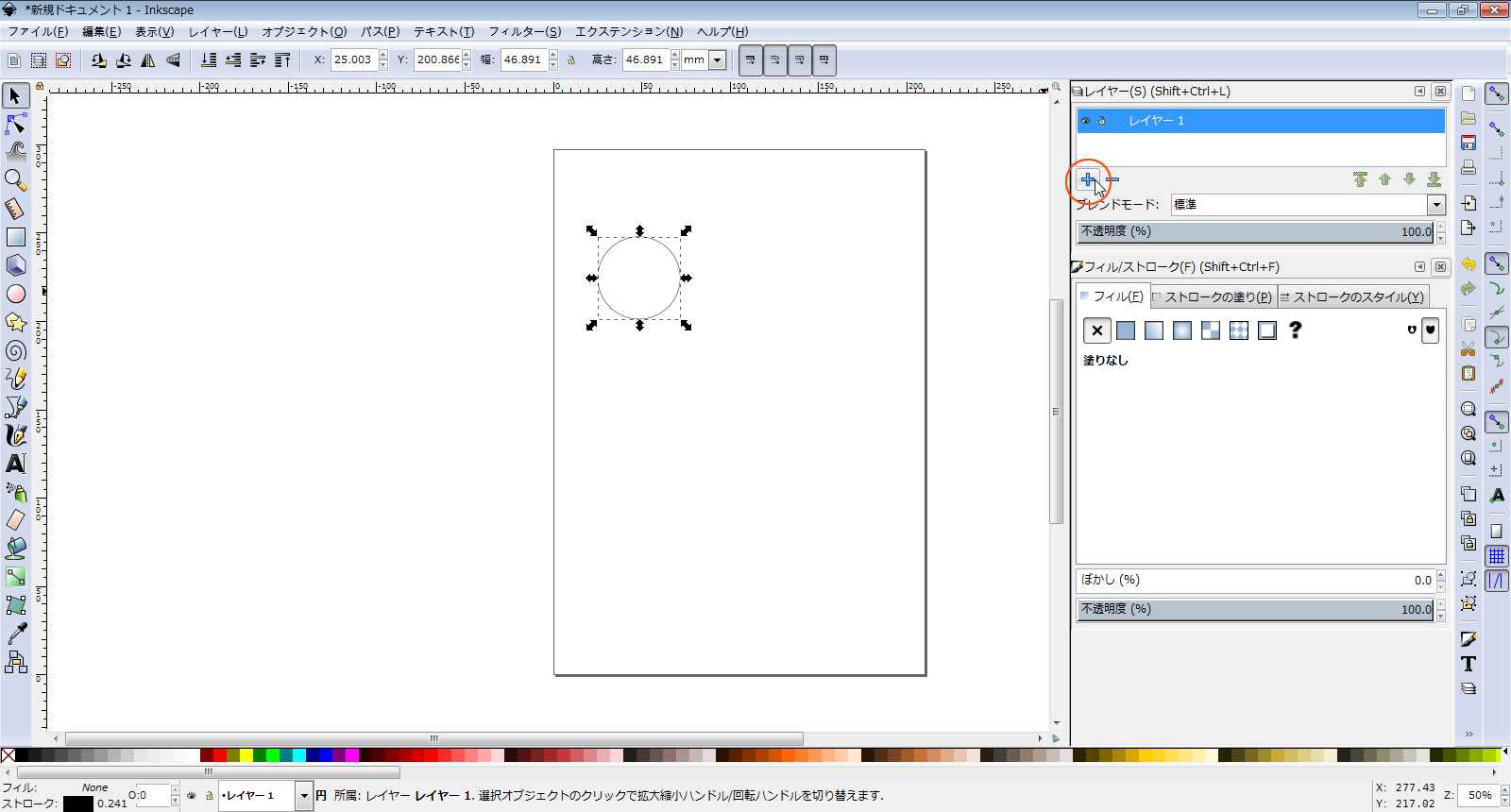Select the Node edit tool
The image size is (1511, 812).
[16, 124]
